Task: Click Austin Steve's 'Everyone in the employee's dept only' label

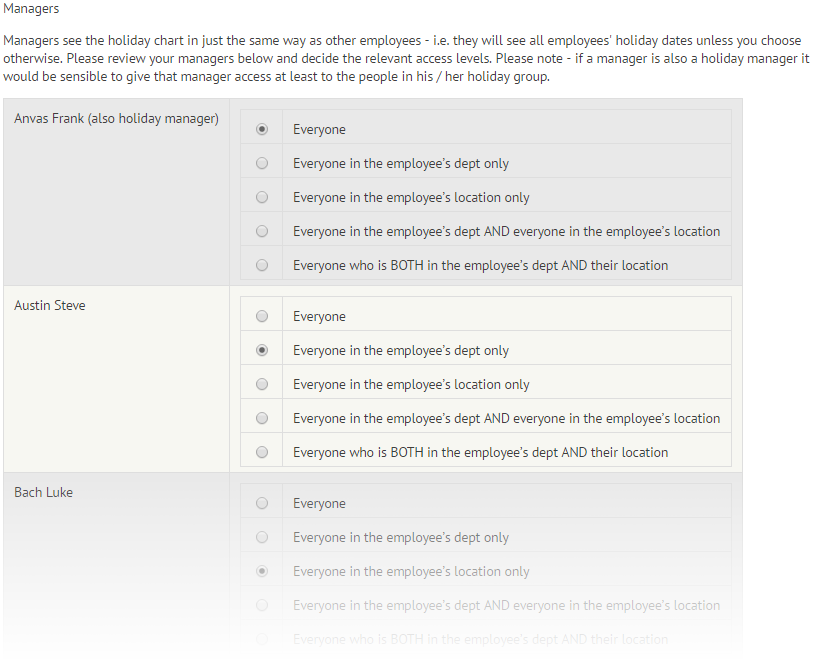Action: tap(401, 351)
